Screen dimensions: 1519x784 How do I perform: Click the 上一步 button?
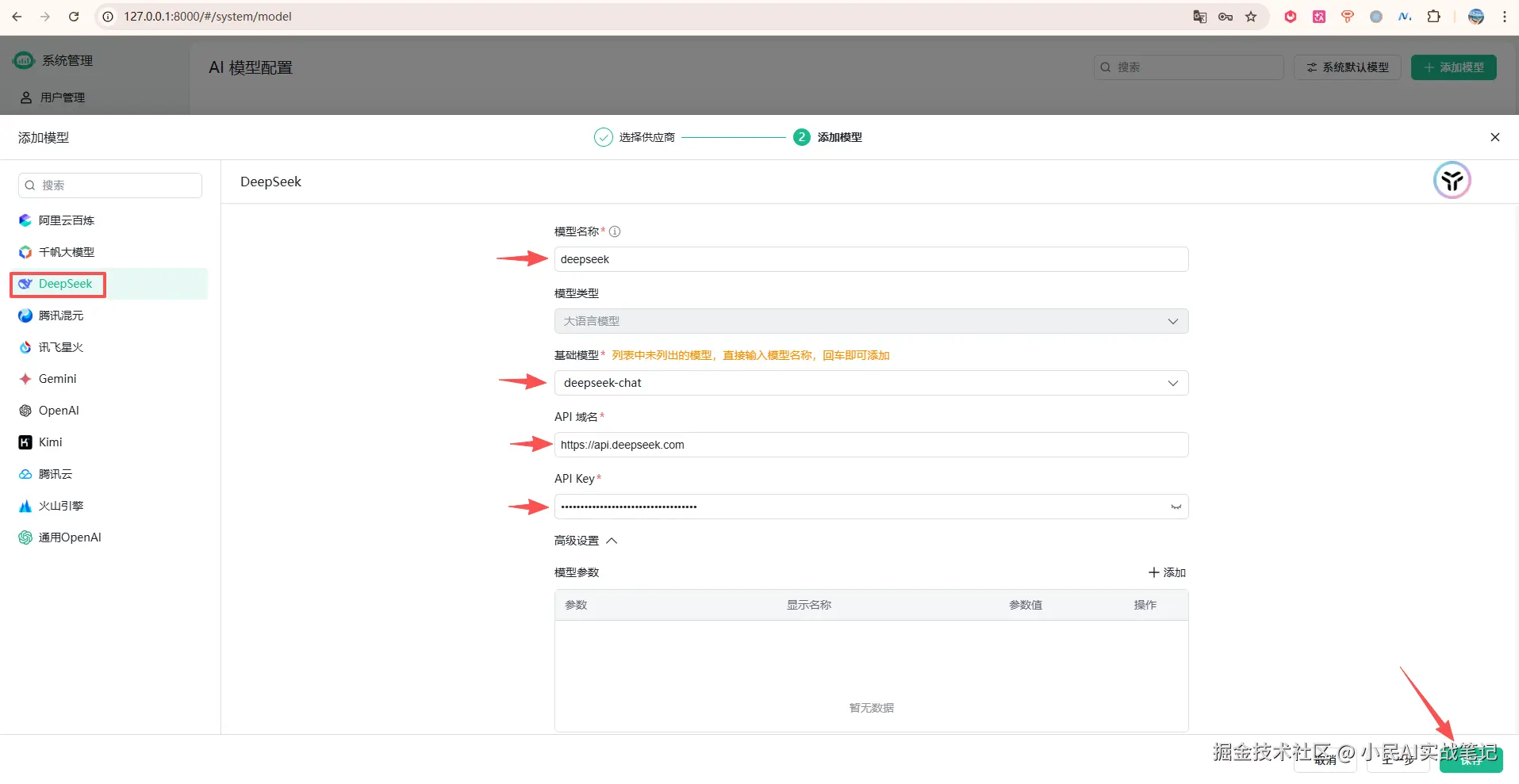click(x=1398, y=759)
